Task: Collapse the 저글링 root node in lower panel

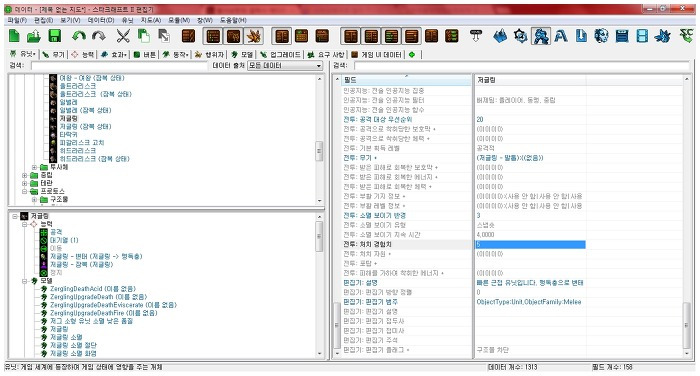Action: [15, 216]
